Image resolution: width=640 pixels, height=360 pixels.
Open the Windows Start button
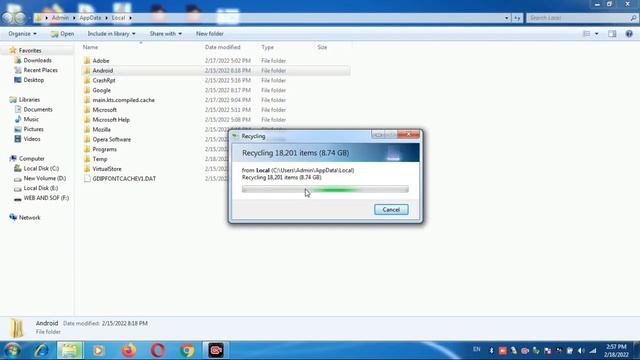[12, 350]
